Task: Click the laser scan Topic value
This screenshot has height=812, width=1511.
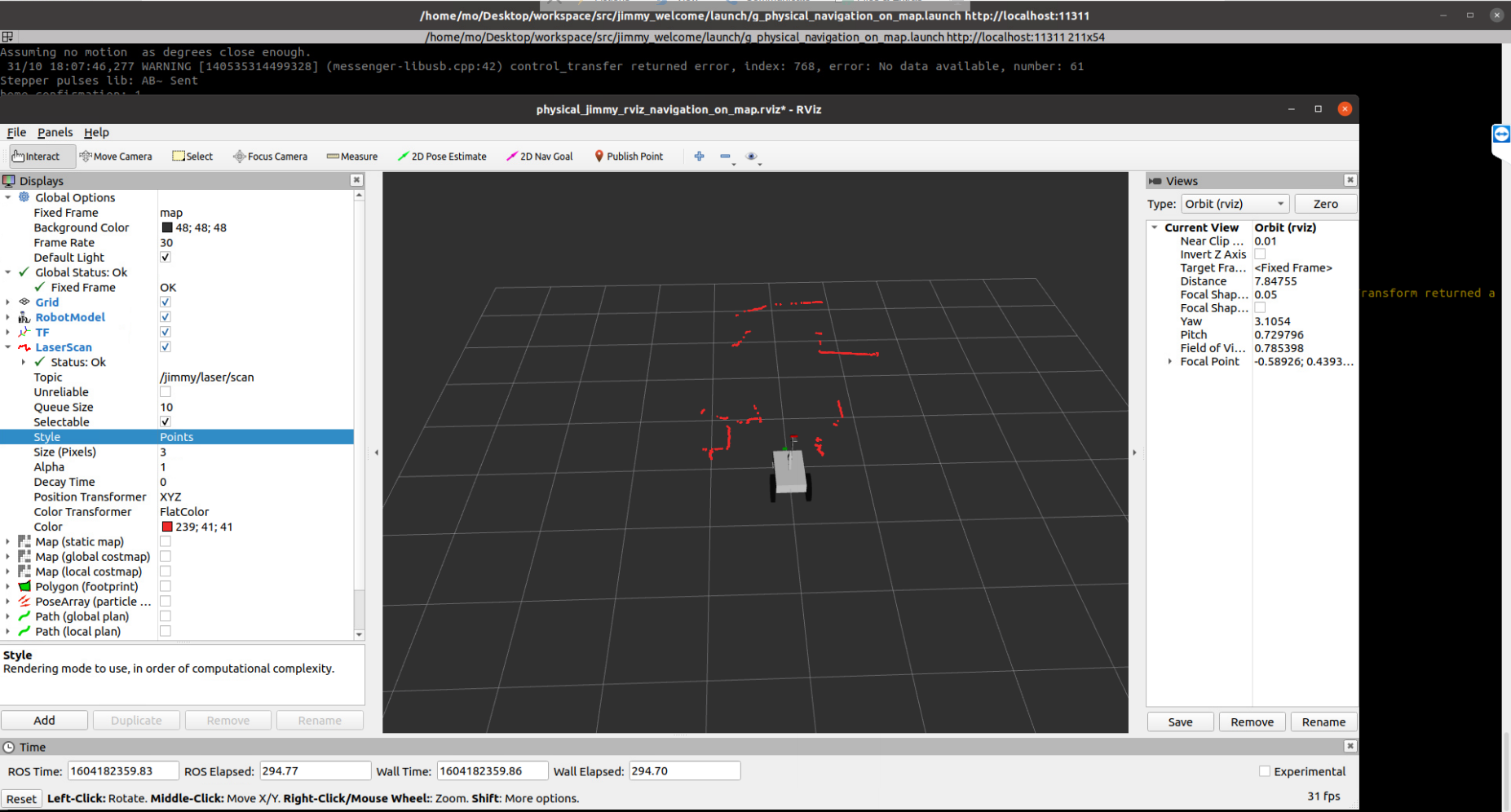Action: pyautogui.click(x=207, y=377)
